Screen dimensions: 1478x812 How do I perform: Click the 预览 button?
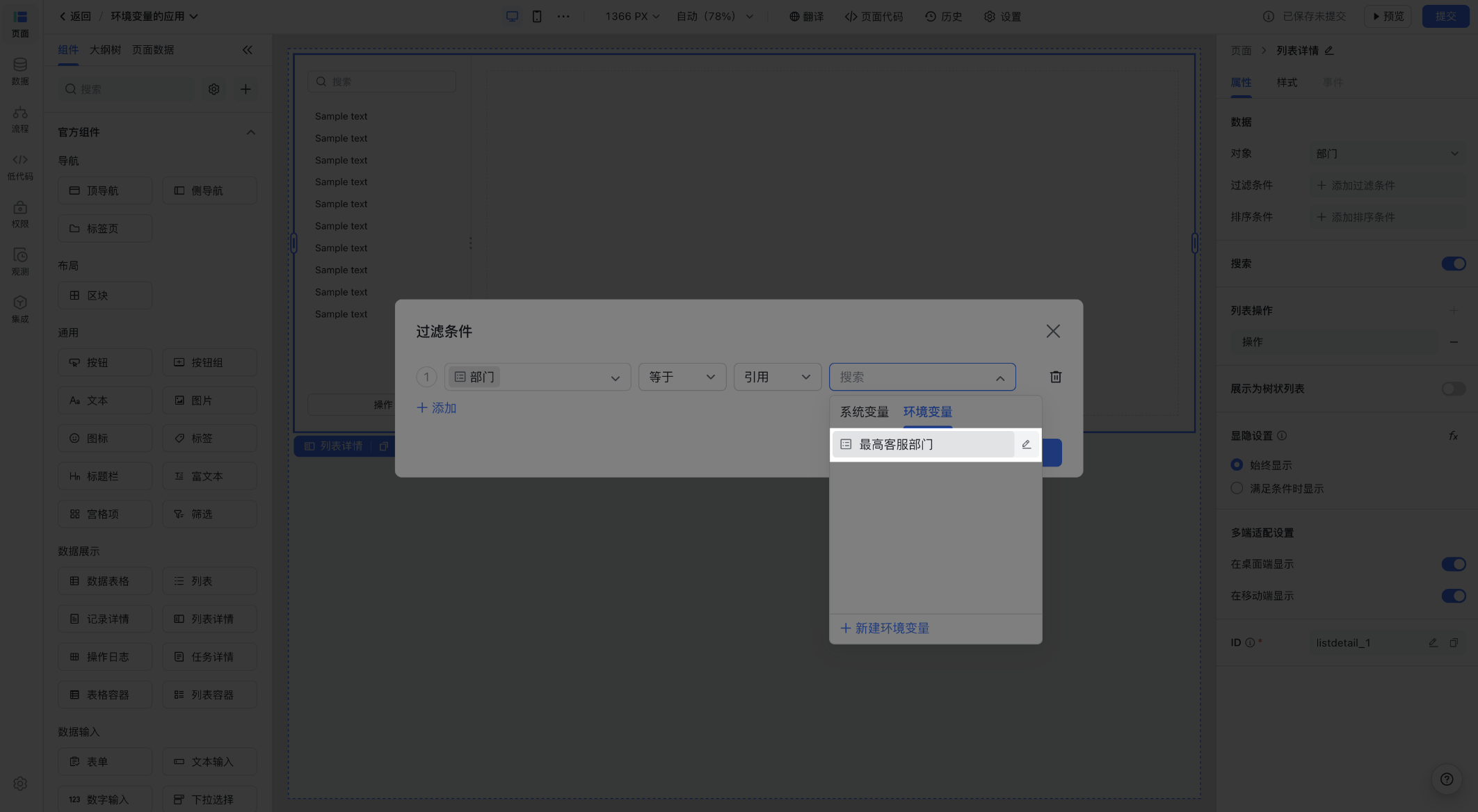point(1388,16)
